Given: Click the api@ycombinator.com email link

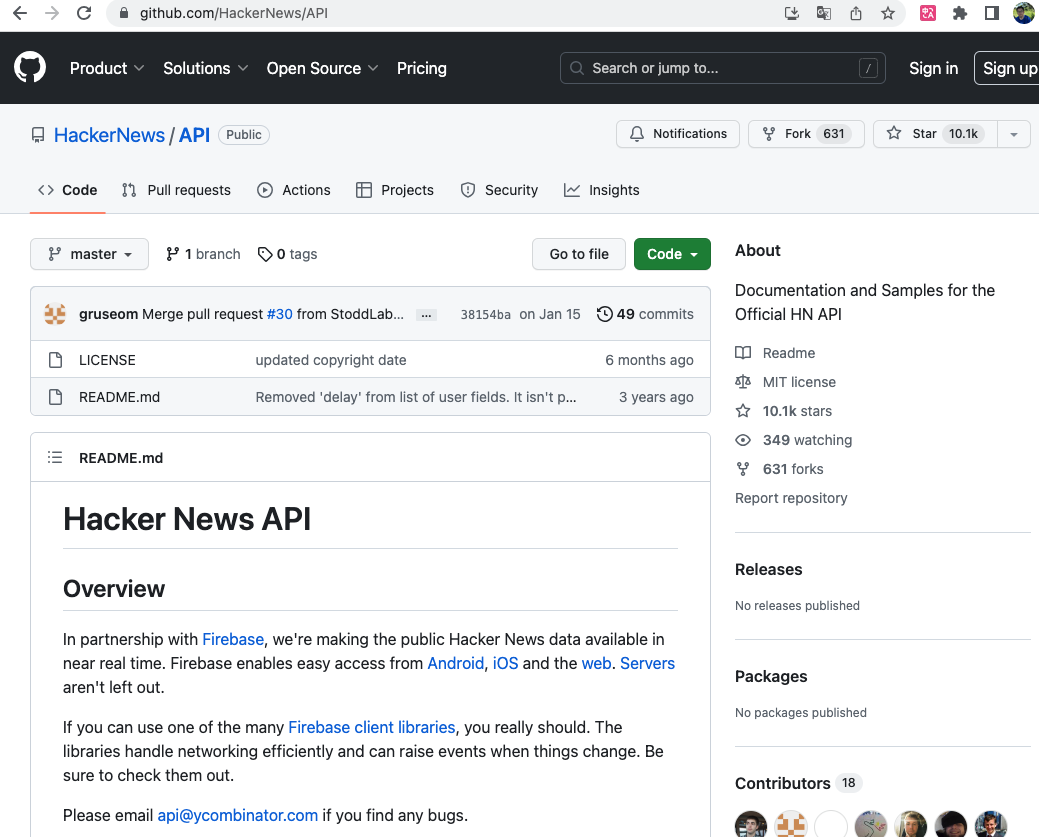Looking at the screenshot, I should [x=237, y=815].
